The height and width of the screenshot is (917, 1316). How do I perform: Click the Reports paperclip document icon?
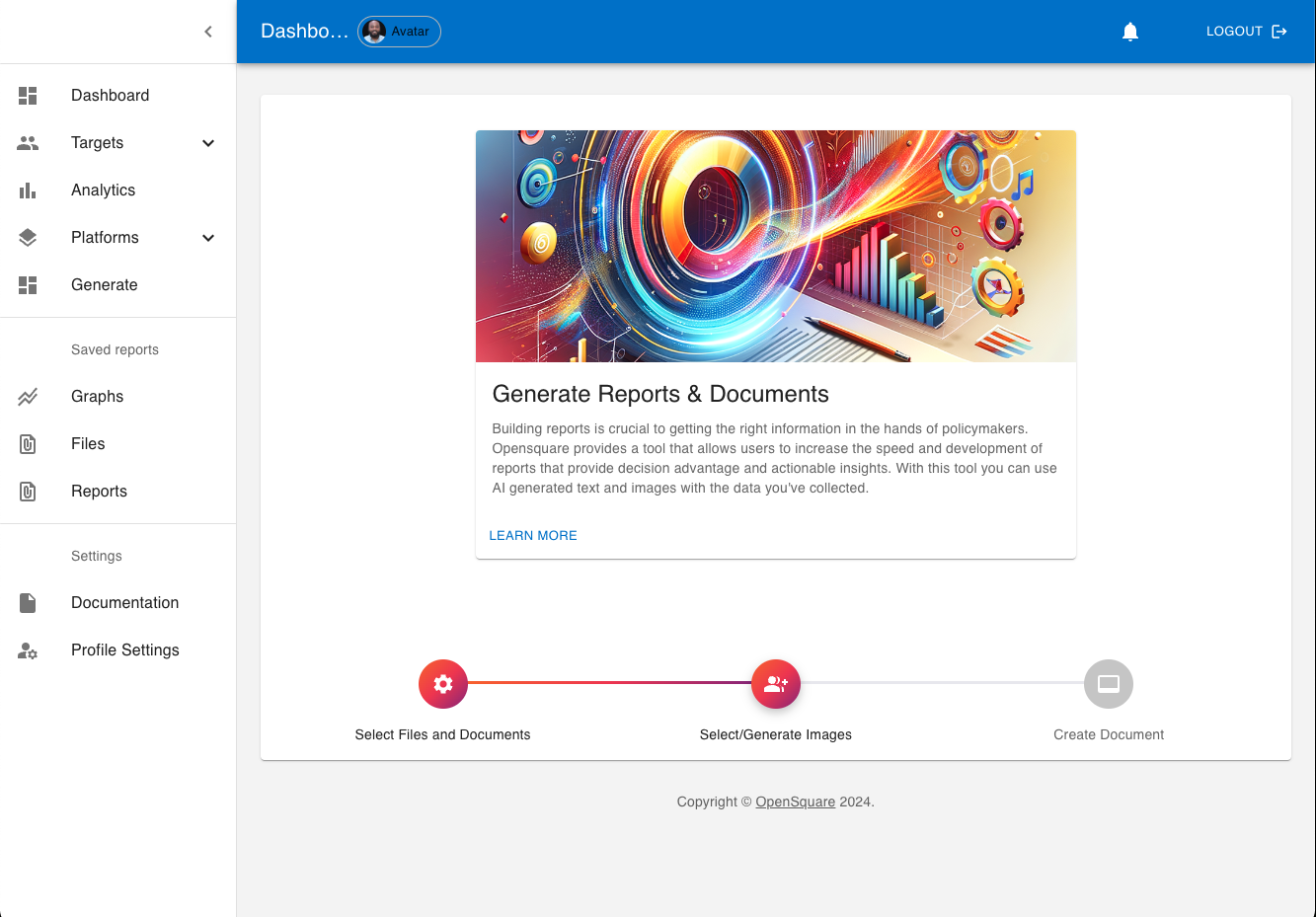[x=28, y=492]
